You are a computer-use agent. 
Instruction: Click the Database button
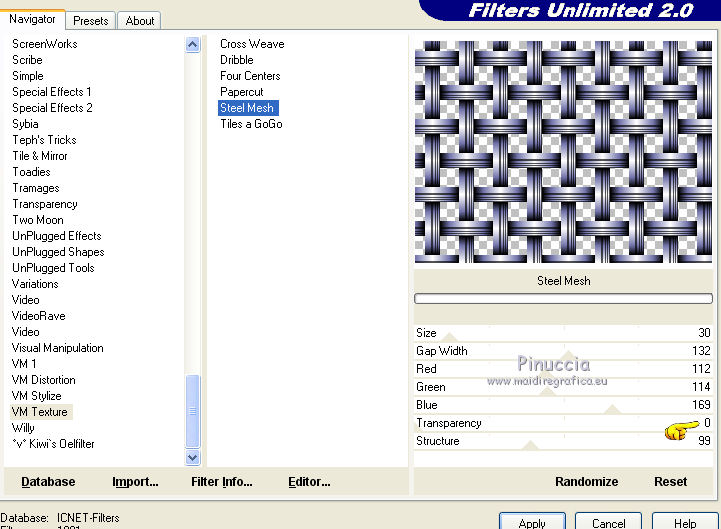[x=48, y=482]
